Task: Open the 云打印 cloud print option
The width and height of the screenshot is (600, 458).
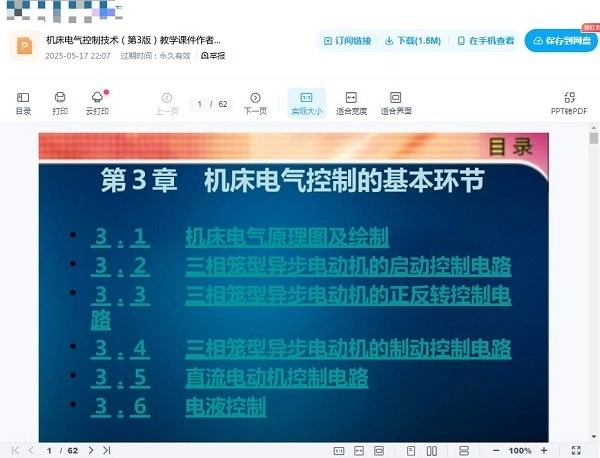Action: tap(97, 102)
